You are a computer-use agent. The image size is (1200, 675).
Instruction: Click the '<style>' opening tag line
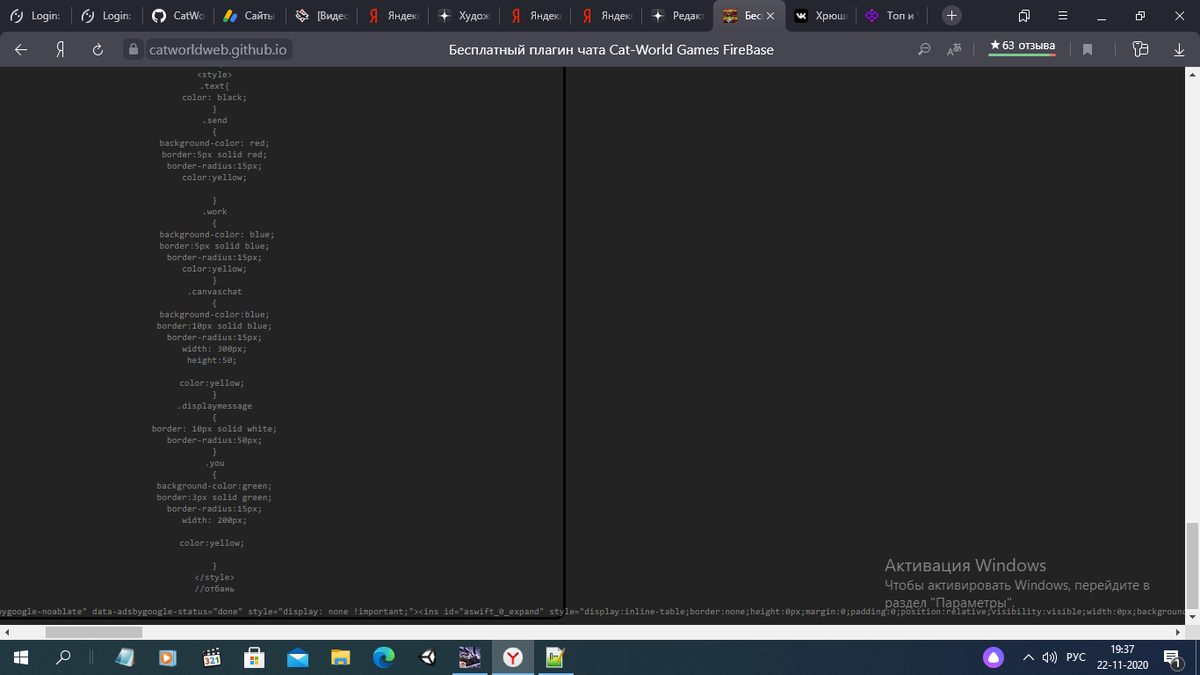click(214, 74)
